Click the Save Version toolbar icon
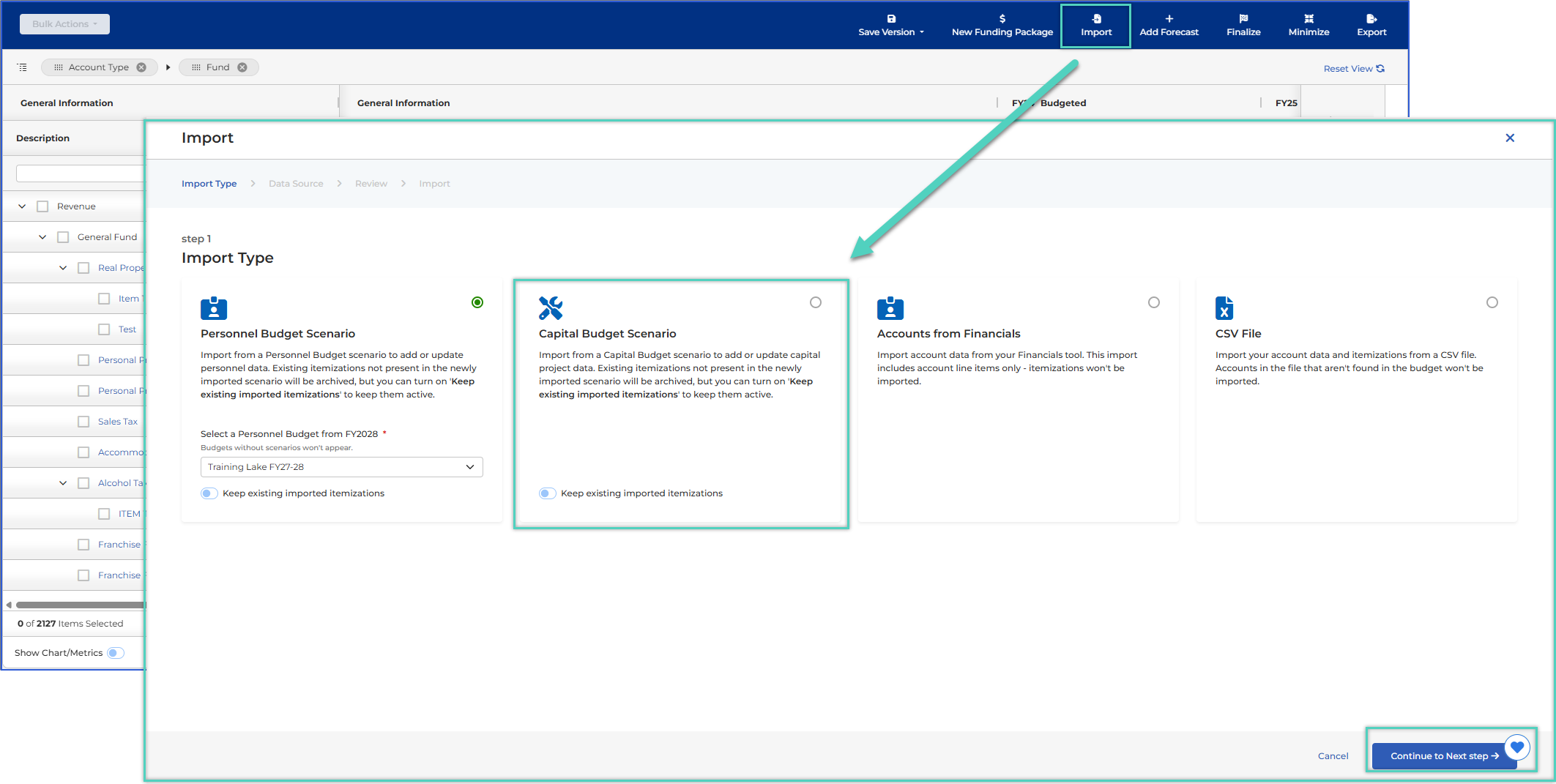 pos(891,19)
